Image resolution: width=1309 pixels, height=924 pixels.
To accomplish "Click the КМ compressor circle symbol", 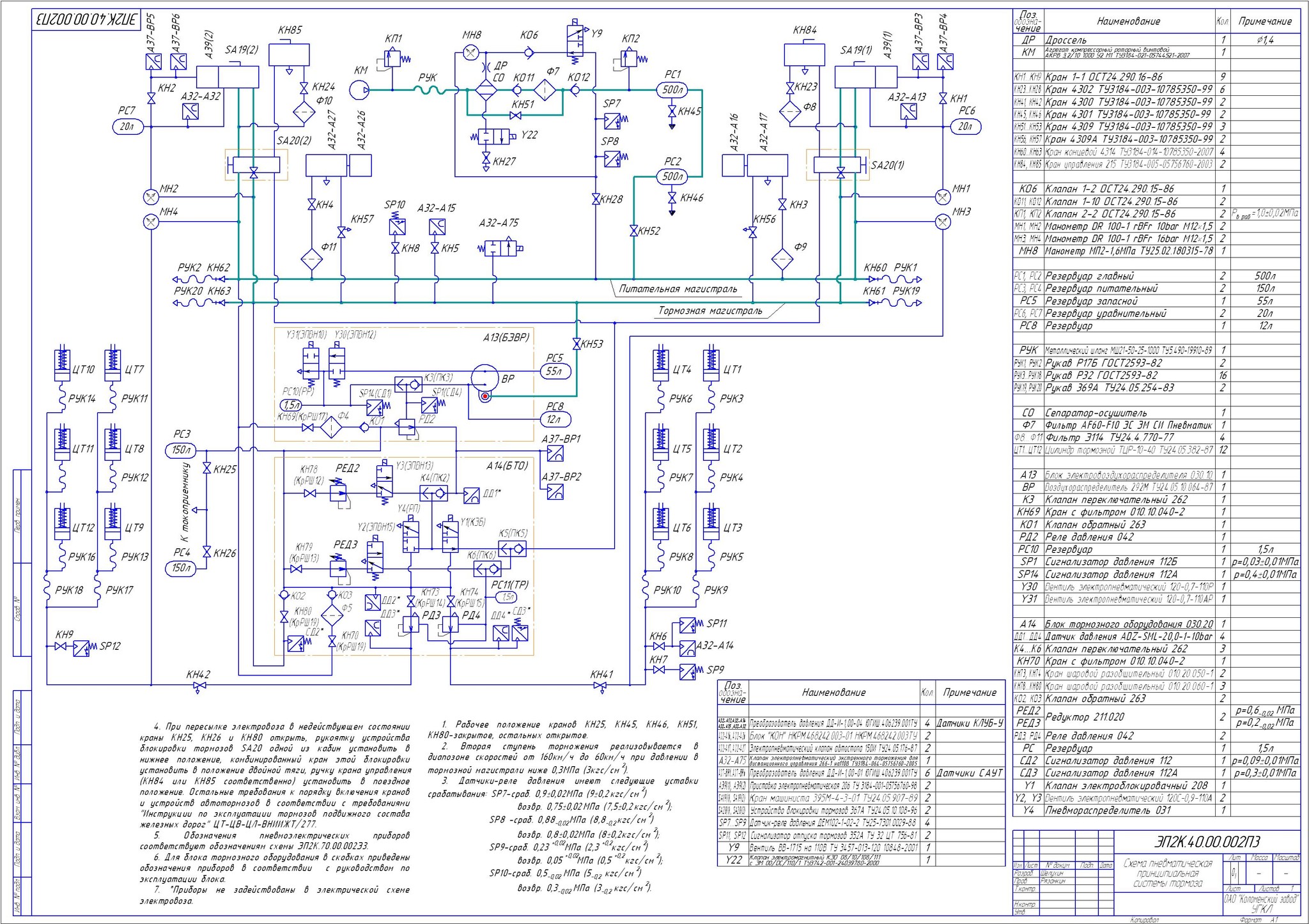I will [359, 90].
